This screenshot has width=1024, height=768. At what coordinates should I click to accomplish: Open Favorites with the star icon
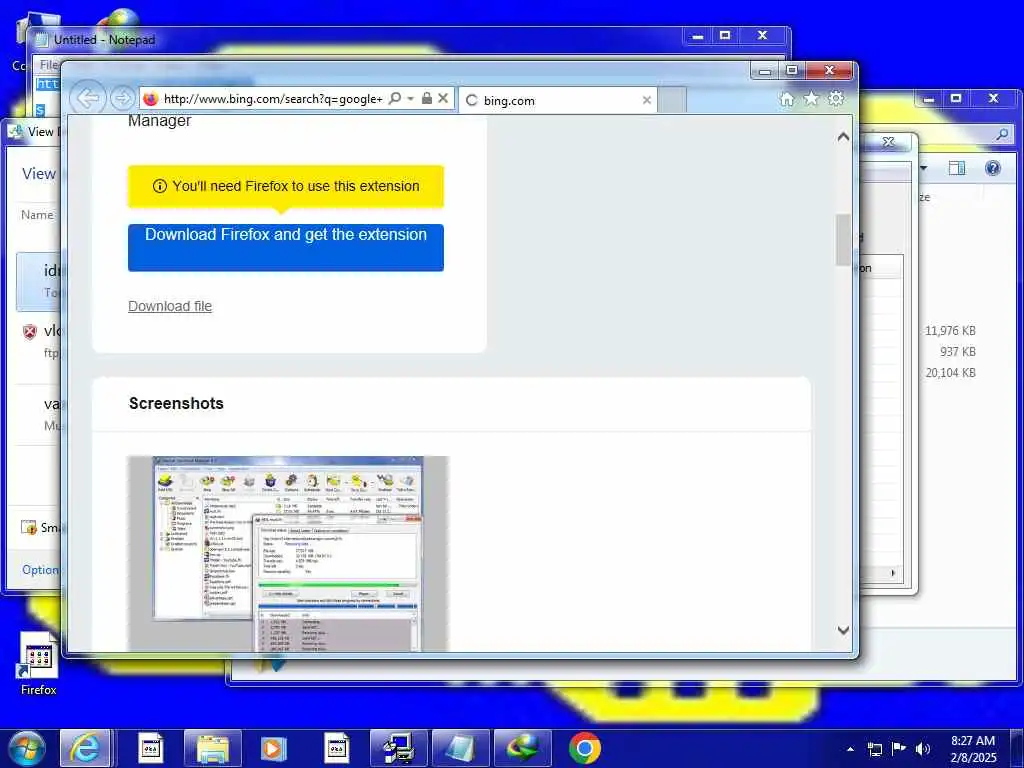click(811, 99)
